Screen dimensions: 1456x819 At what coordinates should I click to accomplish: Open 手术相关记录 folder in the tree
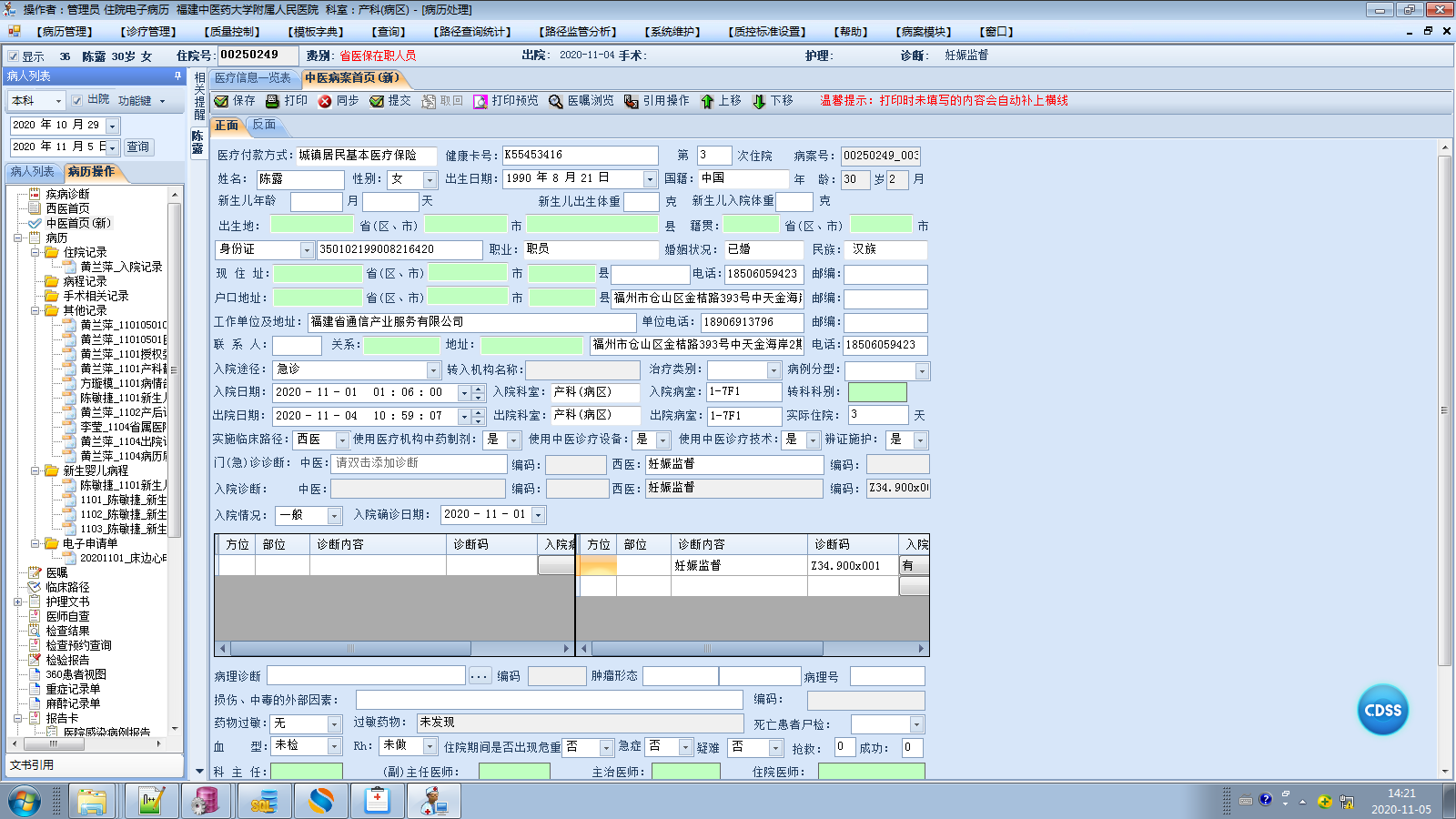pyautogui.click(x=96, y=296)
